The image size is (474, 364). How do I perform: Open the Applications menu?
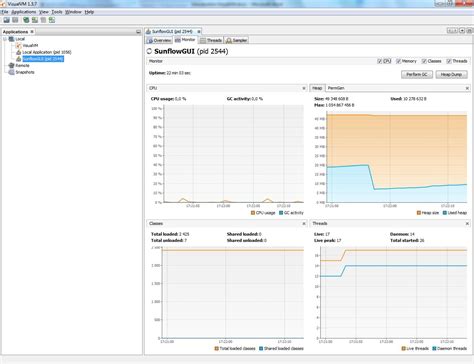24,12
